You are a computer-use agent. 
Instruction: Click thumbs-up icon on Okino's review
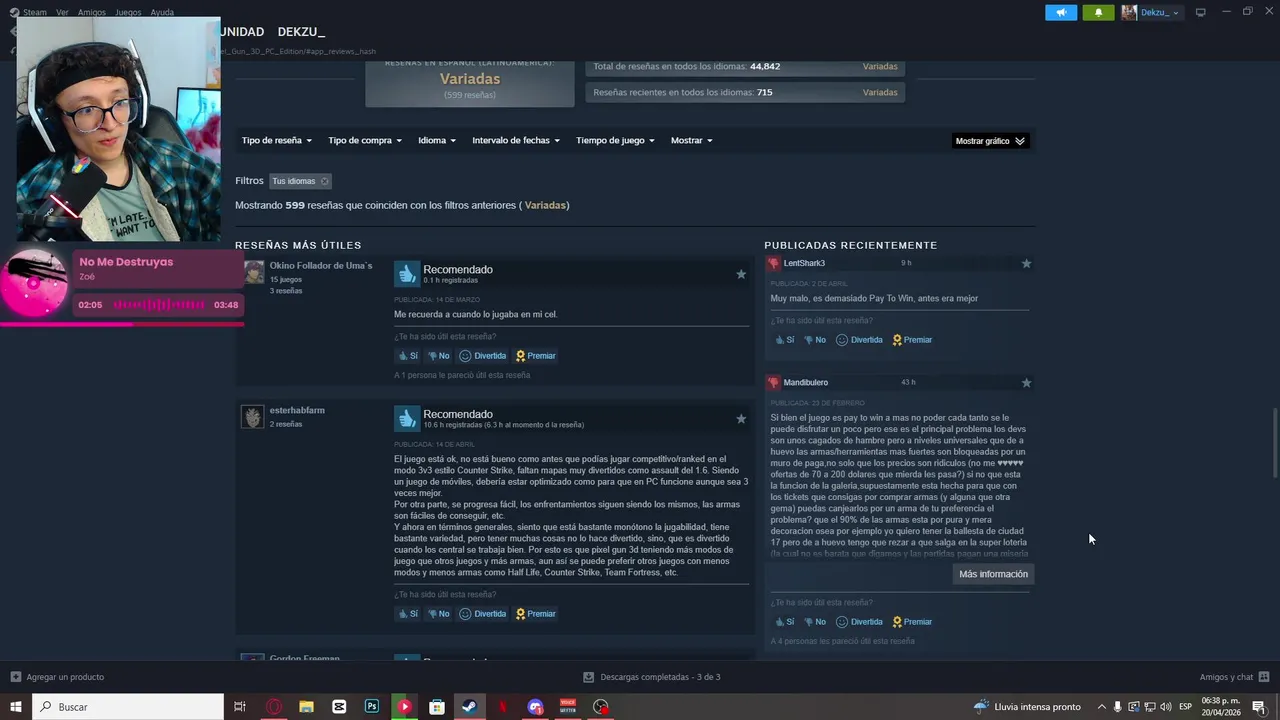406,274
